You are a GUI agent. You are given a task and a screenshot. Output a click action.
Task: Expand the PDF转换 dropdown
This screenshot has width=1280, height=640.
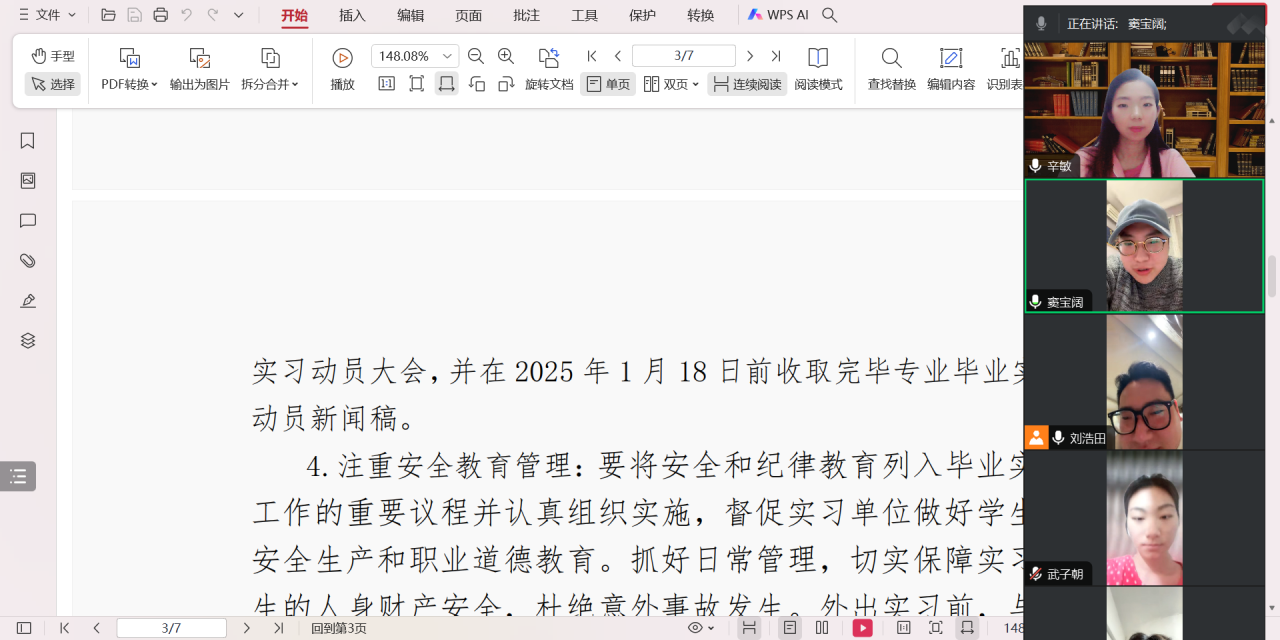click(x=129, y=84)
